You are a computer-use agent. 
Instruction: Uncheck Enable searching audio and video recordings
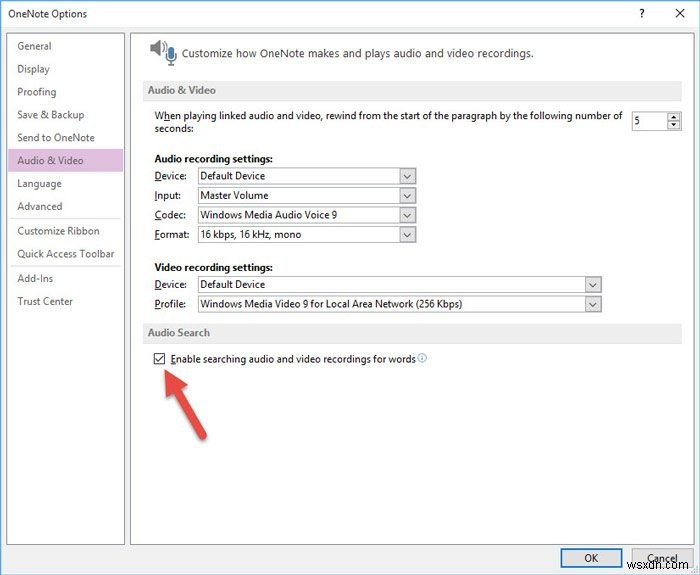159,358
